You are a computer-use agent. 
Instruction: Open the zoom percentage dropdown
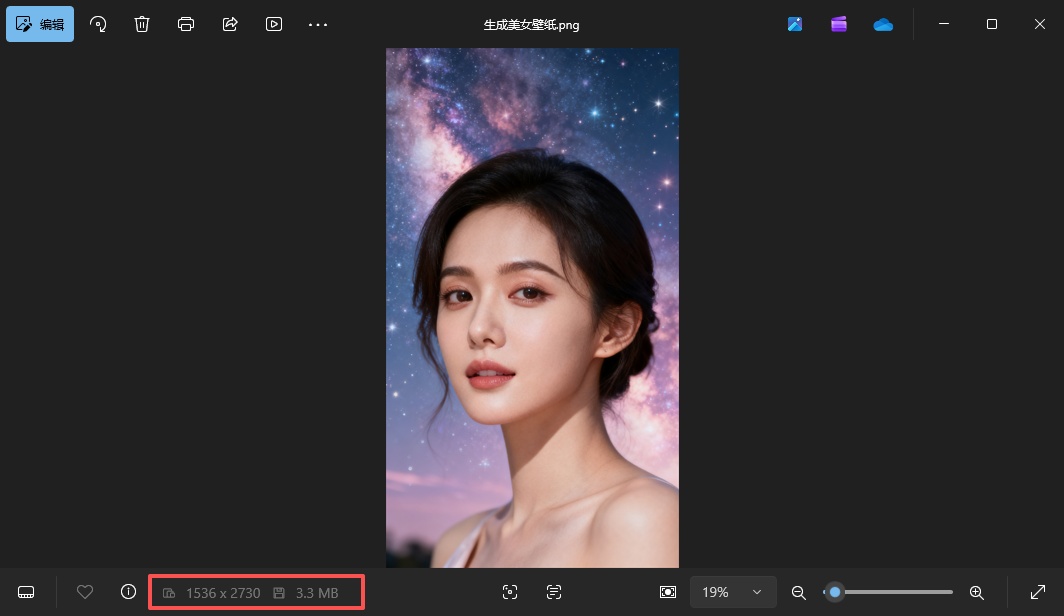click(x=733, y=592)
